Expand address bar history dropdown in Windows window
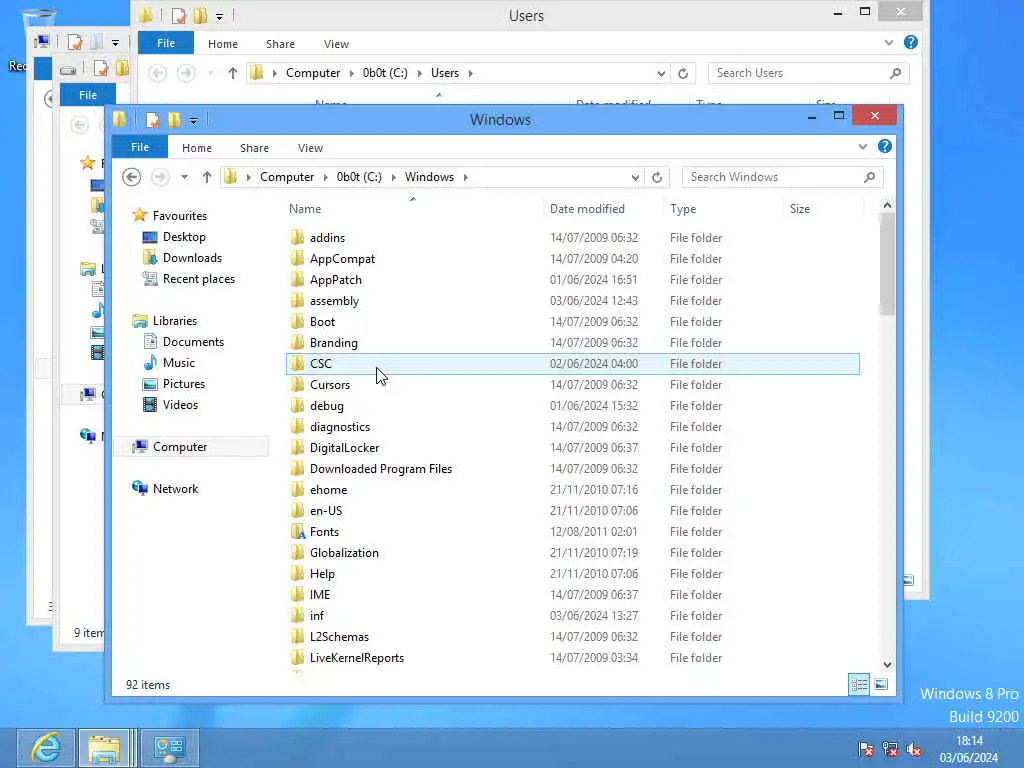Screen dimensions: 1024x768 tap(635, 177)
